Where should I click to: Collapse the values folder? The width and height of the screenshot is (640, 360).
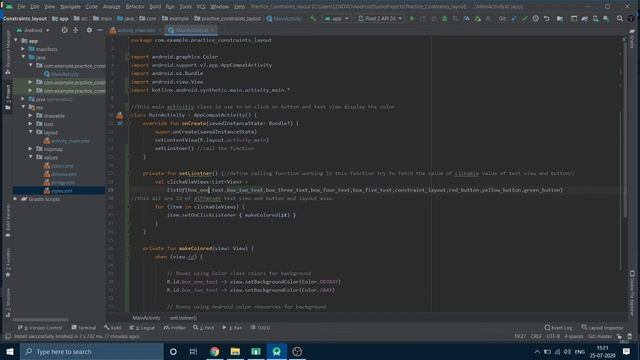tap(31, 157)
